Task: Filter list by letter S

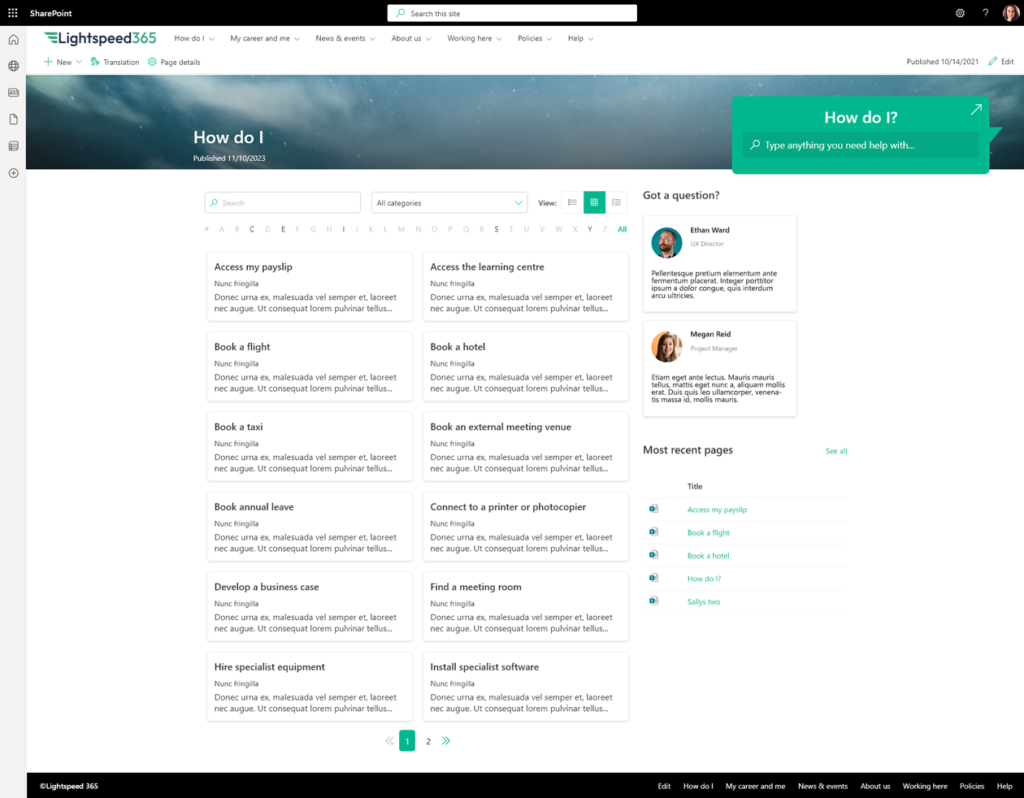Action: (496, 229)
